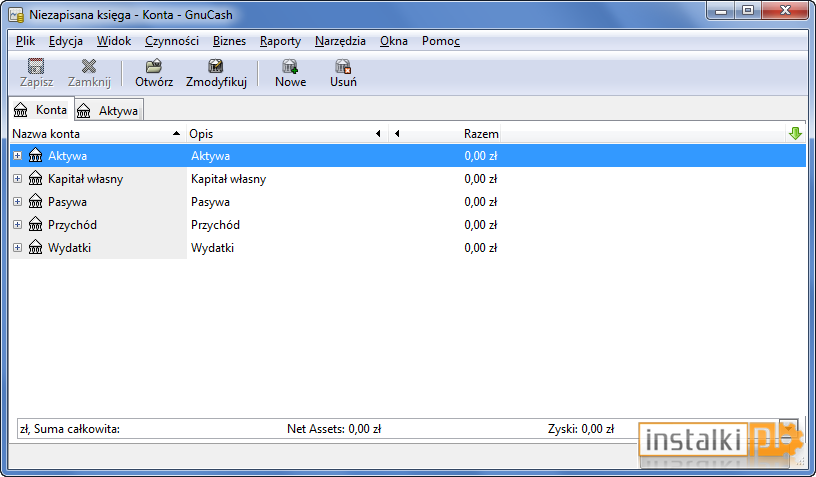The height and width of the screenshot is (477, 816).
Task: Expand the Pasywa account tree
Action: pyautogui.click(x=17, y=201)
